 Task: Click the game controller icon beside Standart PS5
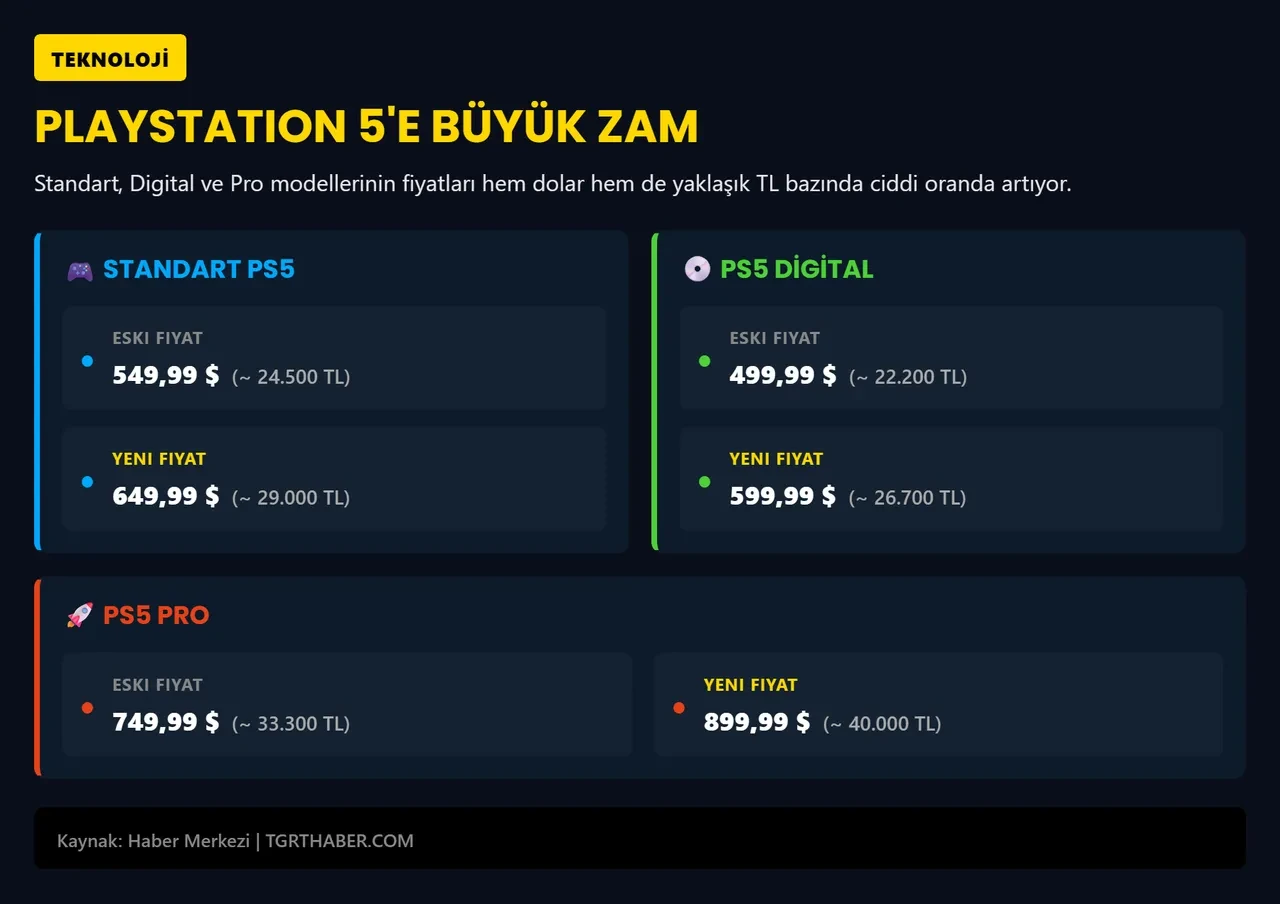tap(80, 270)
